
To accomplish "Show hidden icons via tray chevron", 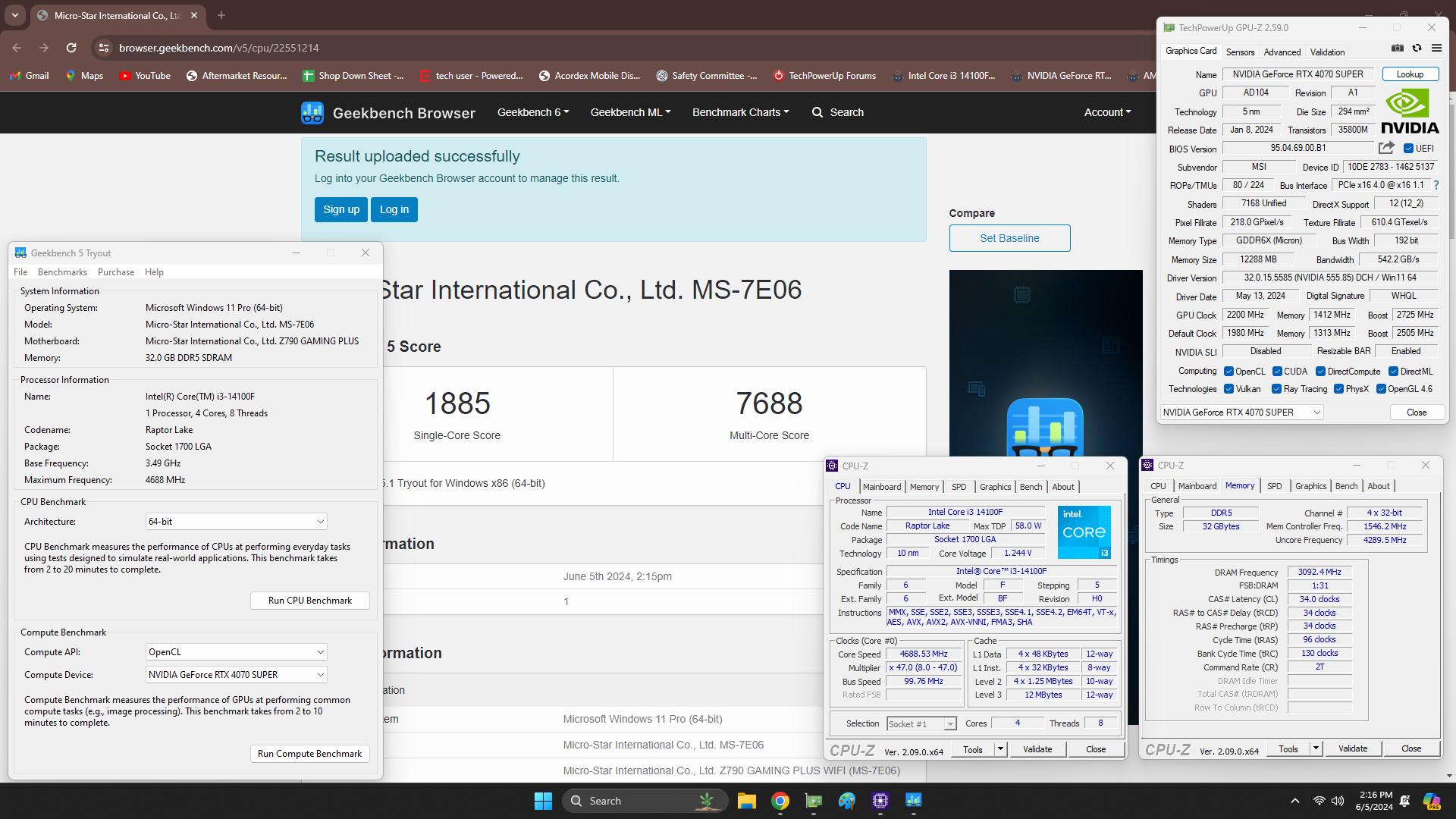I will (1295, 801).
